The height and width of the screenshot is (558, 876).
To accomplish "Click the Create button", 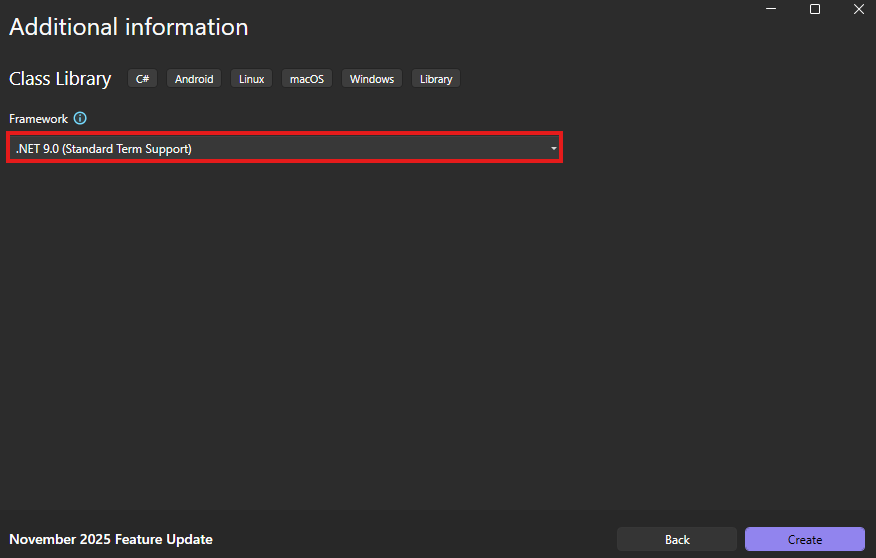I will coord(804,539).
